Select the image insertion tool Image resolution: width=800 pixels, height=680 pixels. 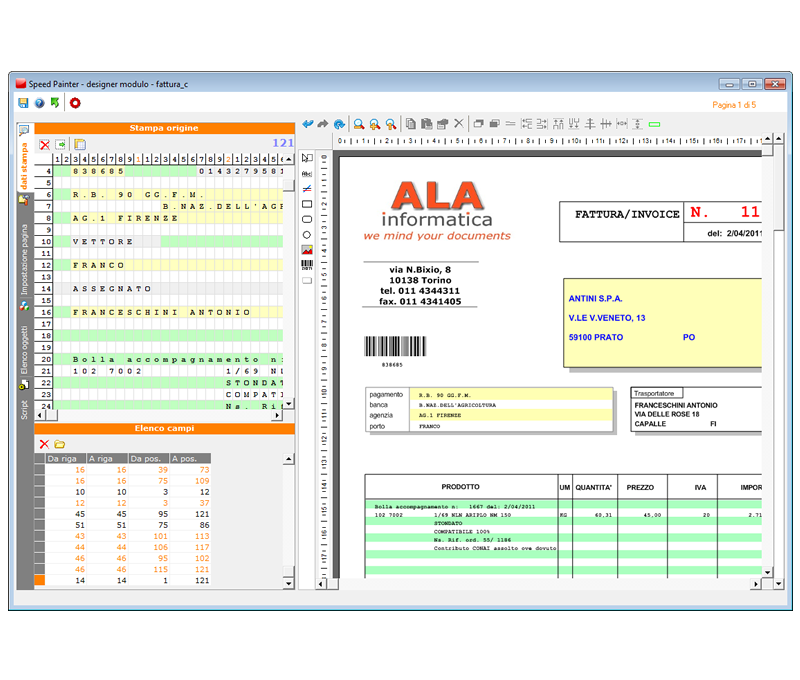[x=307, y=250]
